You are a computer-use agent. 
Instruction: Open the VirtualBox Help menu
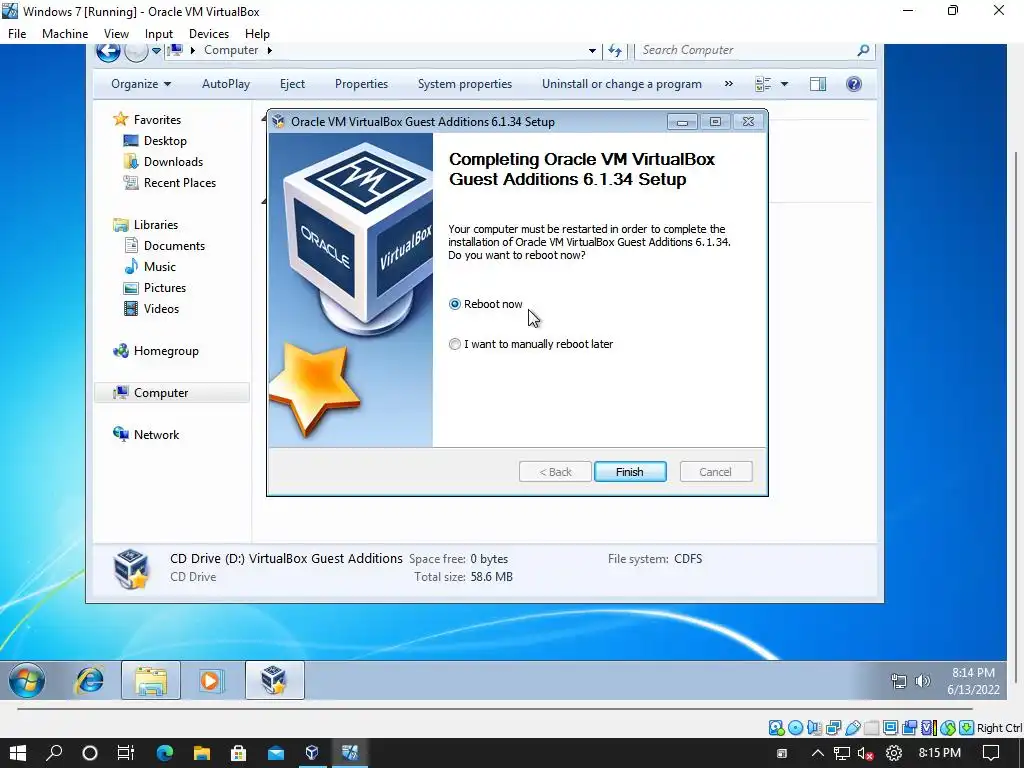[257, 34]
